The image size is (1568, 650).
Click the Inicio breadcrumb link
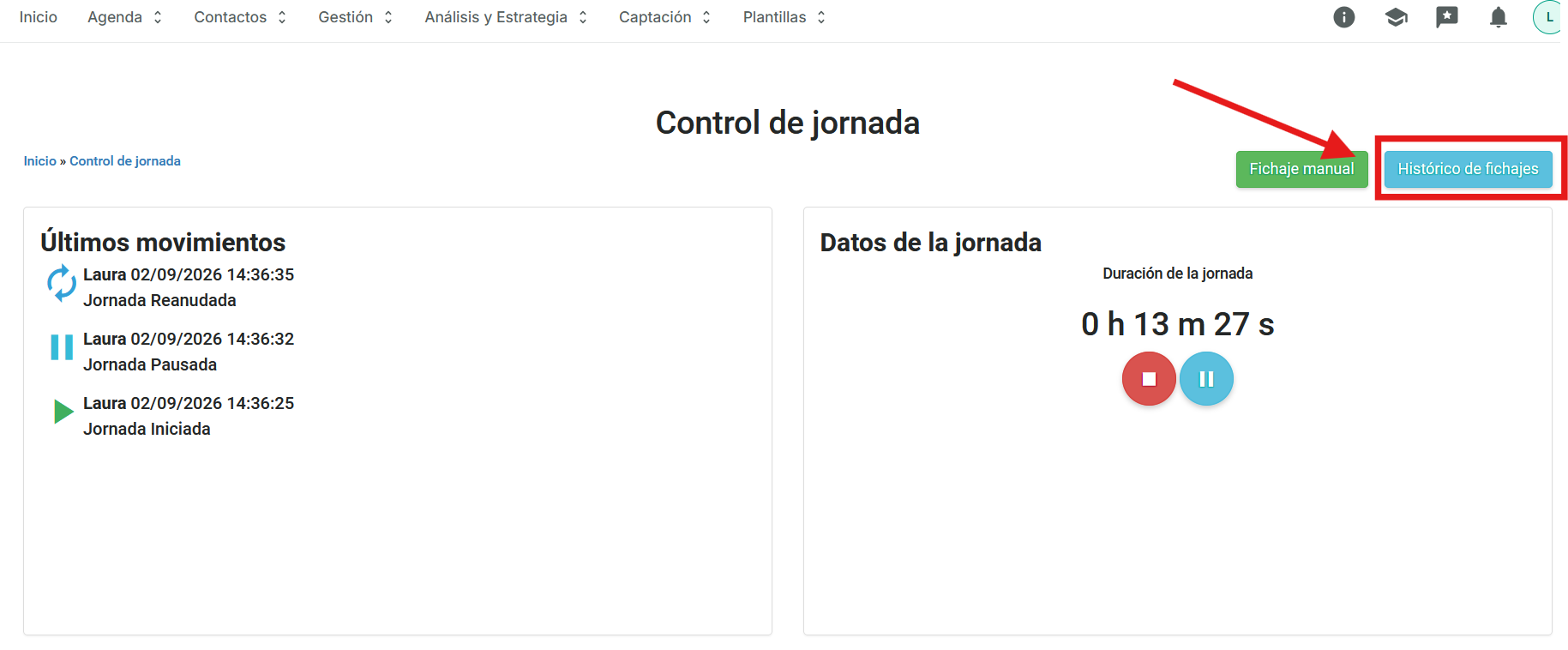click(39, 161)
